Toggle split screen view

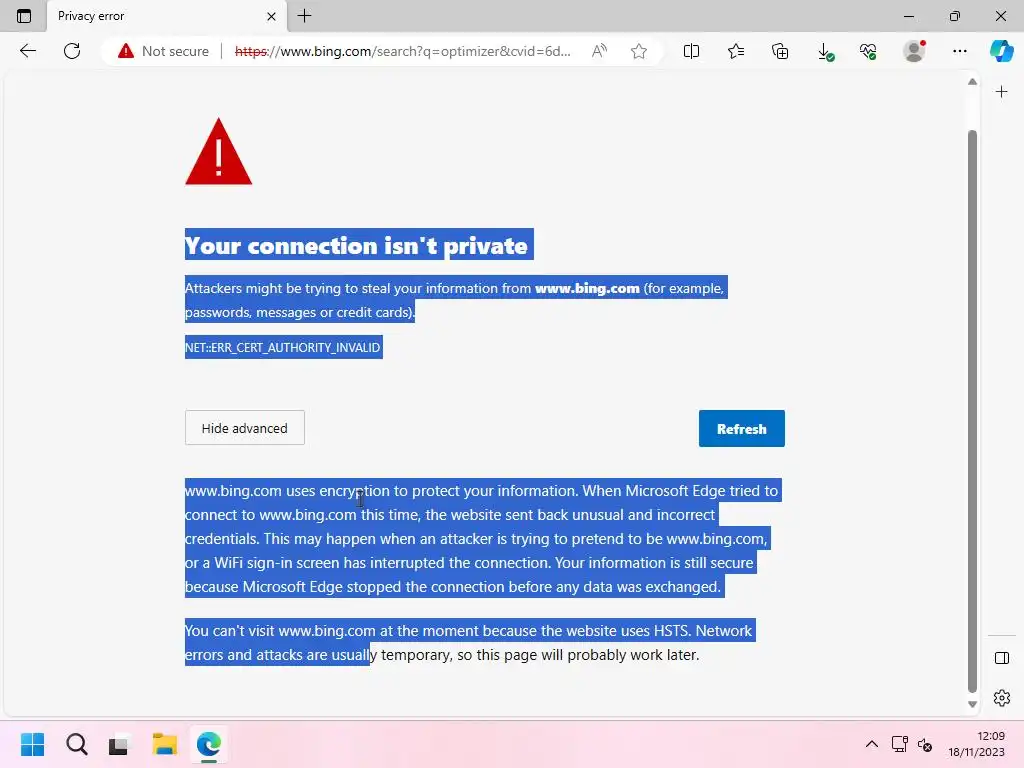[x=691, y=51]
